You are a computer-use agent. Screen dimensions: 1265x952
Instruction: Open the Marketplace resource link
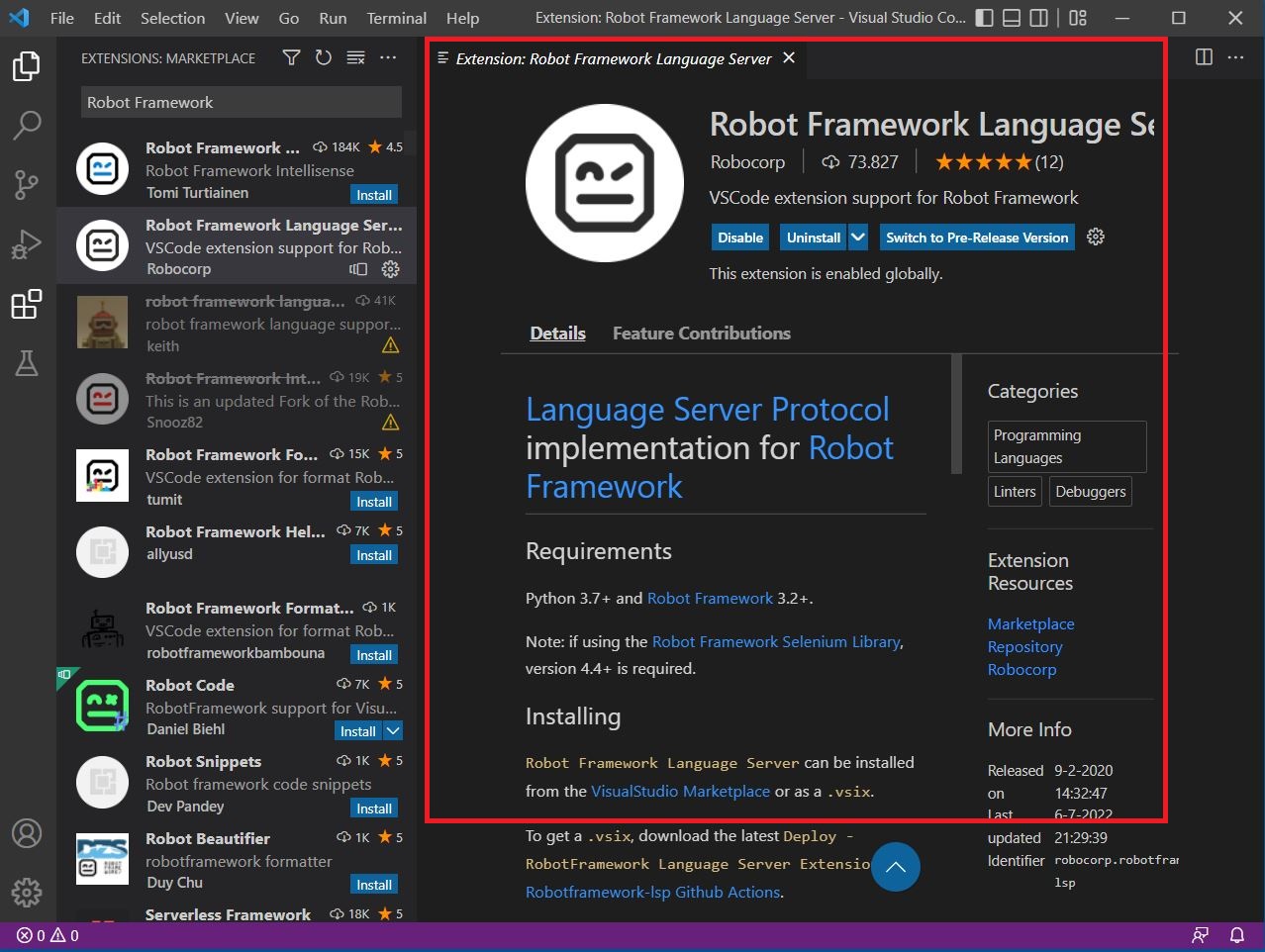pyautogui.click(x=1030, y=624)
